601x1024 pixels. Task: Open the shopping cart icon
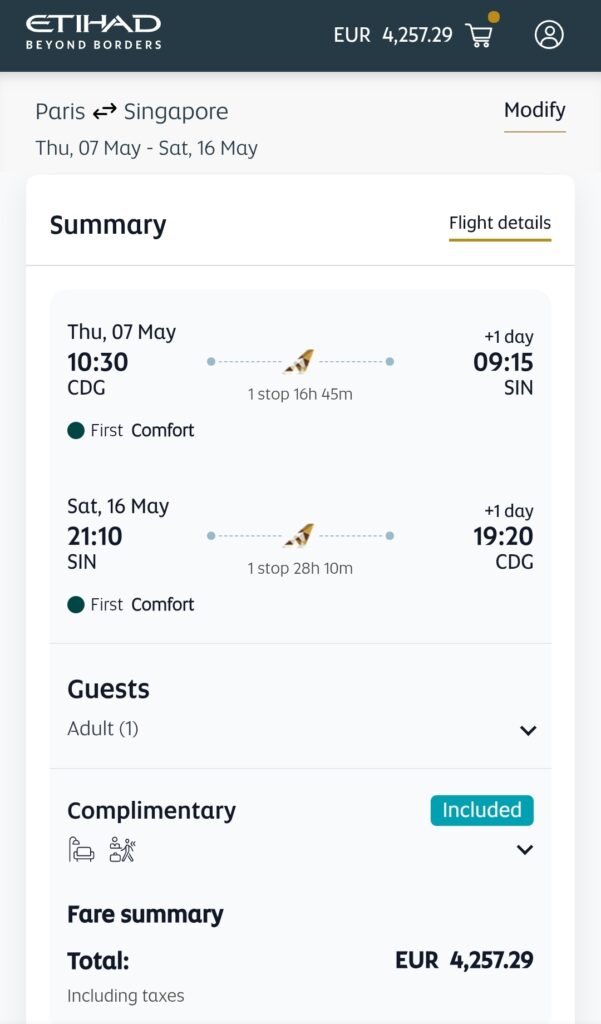tap(480, 36)
